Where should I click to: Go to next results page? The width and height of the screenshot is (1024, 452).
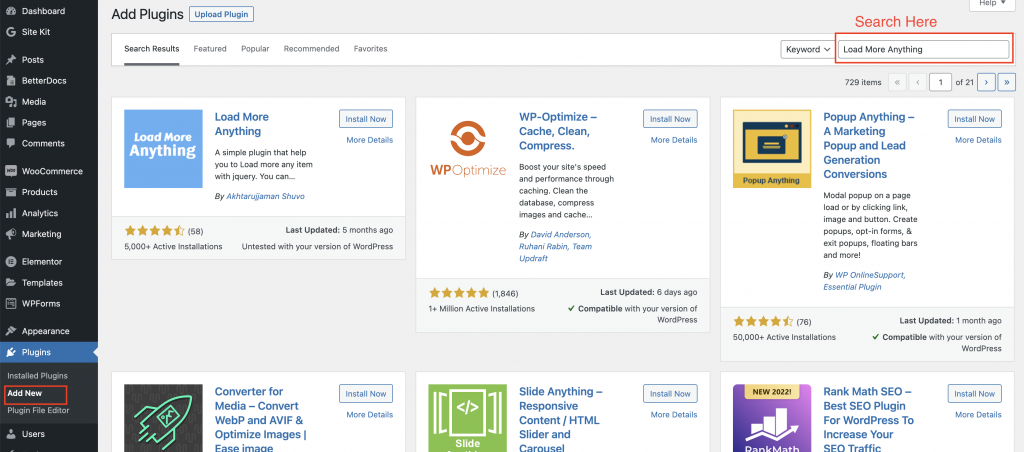[986, 82]
